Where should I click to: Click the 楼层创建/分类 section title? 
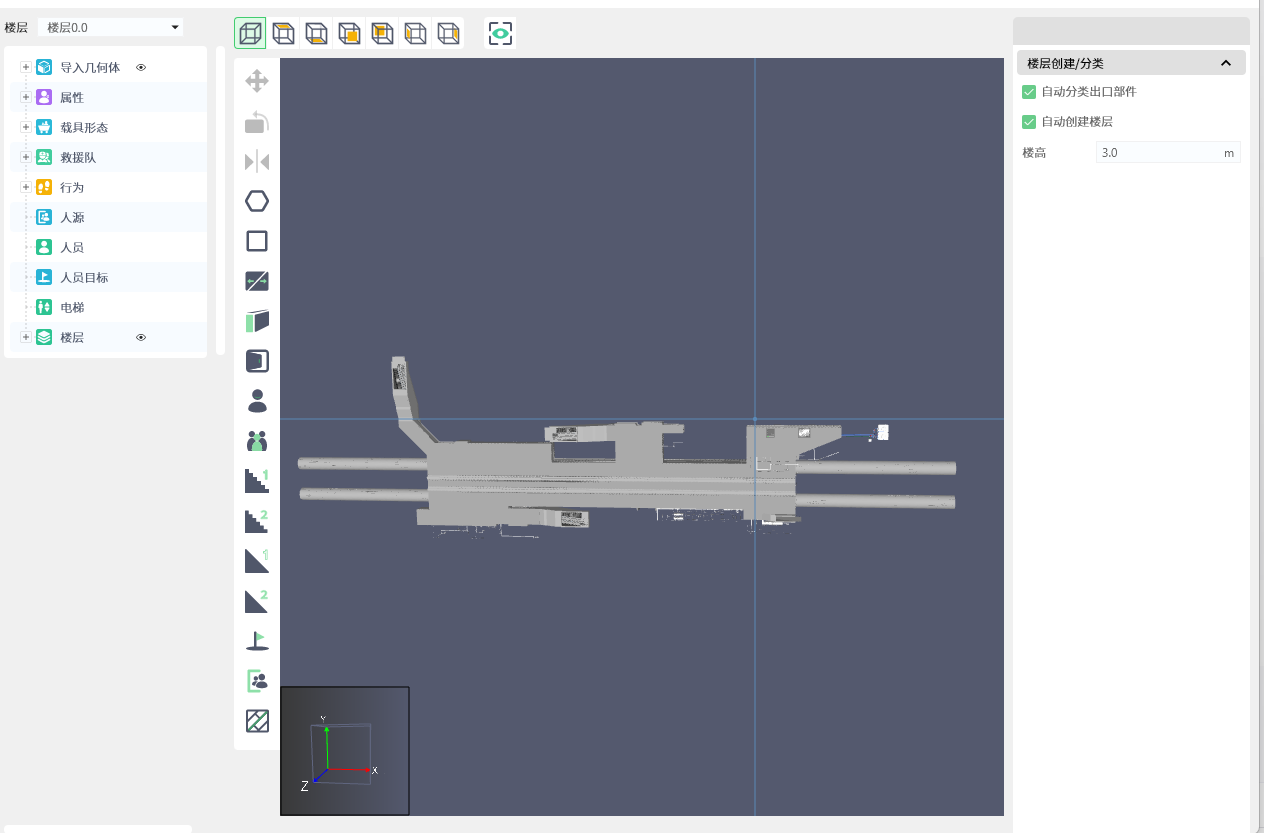click(x=1065, y=63)
